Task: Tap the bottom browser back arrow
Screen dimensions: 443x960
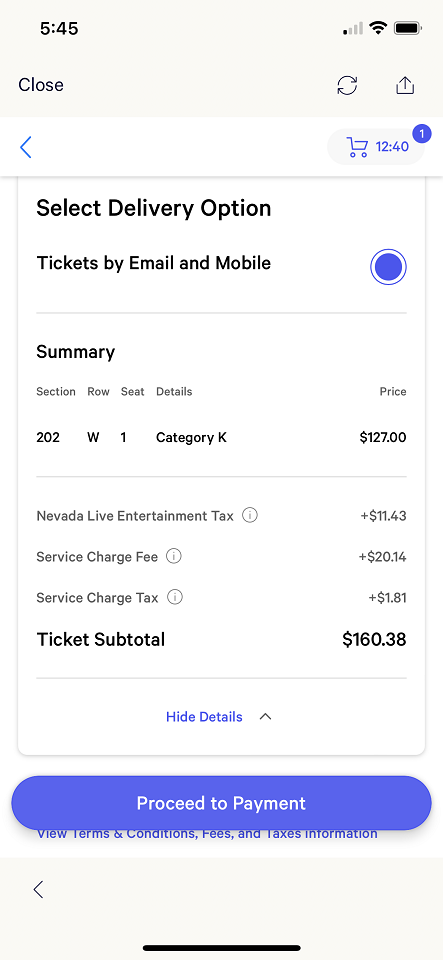Action: (x=38, y=889)
